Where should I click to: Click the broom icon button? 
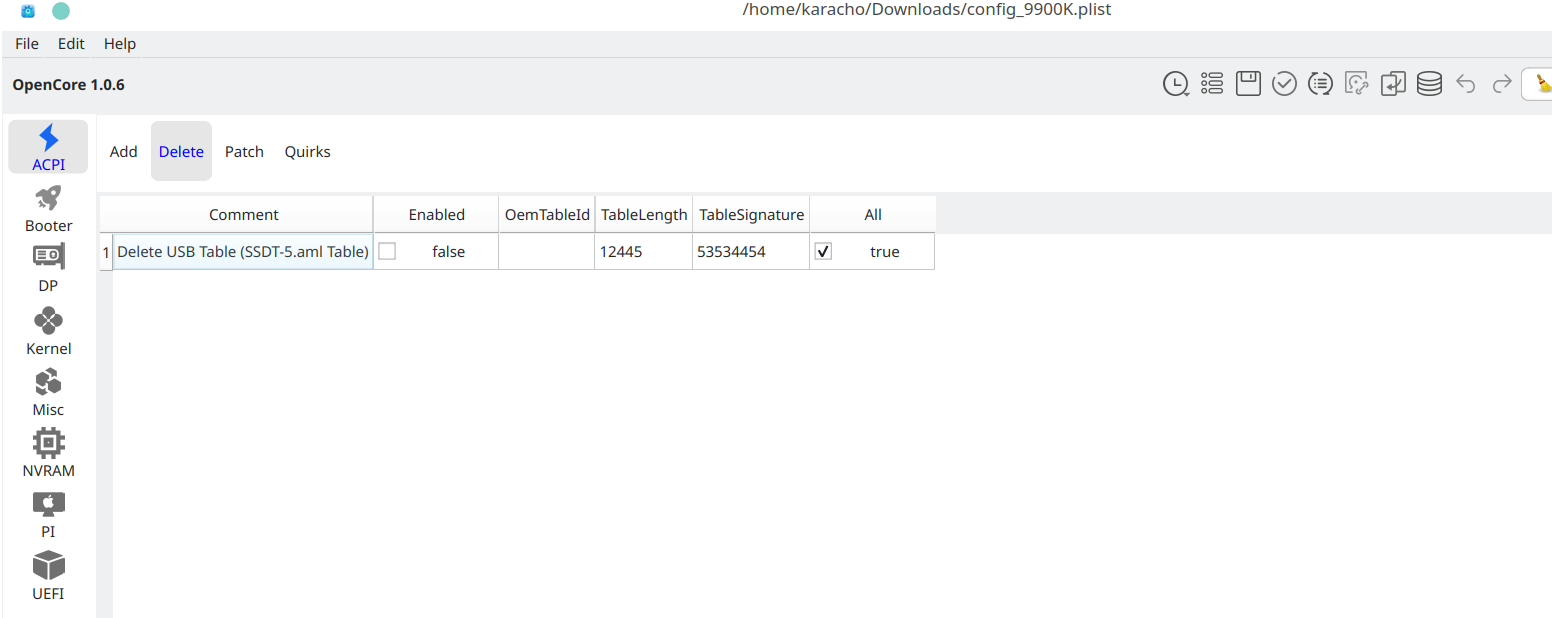click(1540, 84)
